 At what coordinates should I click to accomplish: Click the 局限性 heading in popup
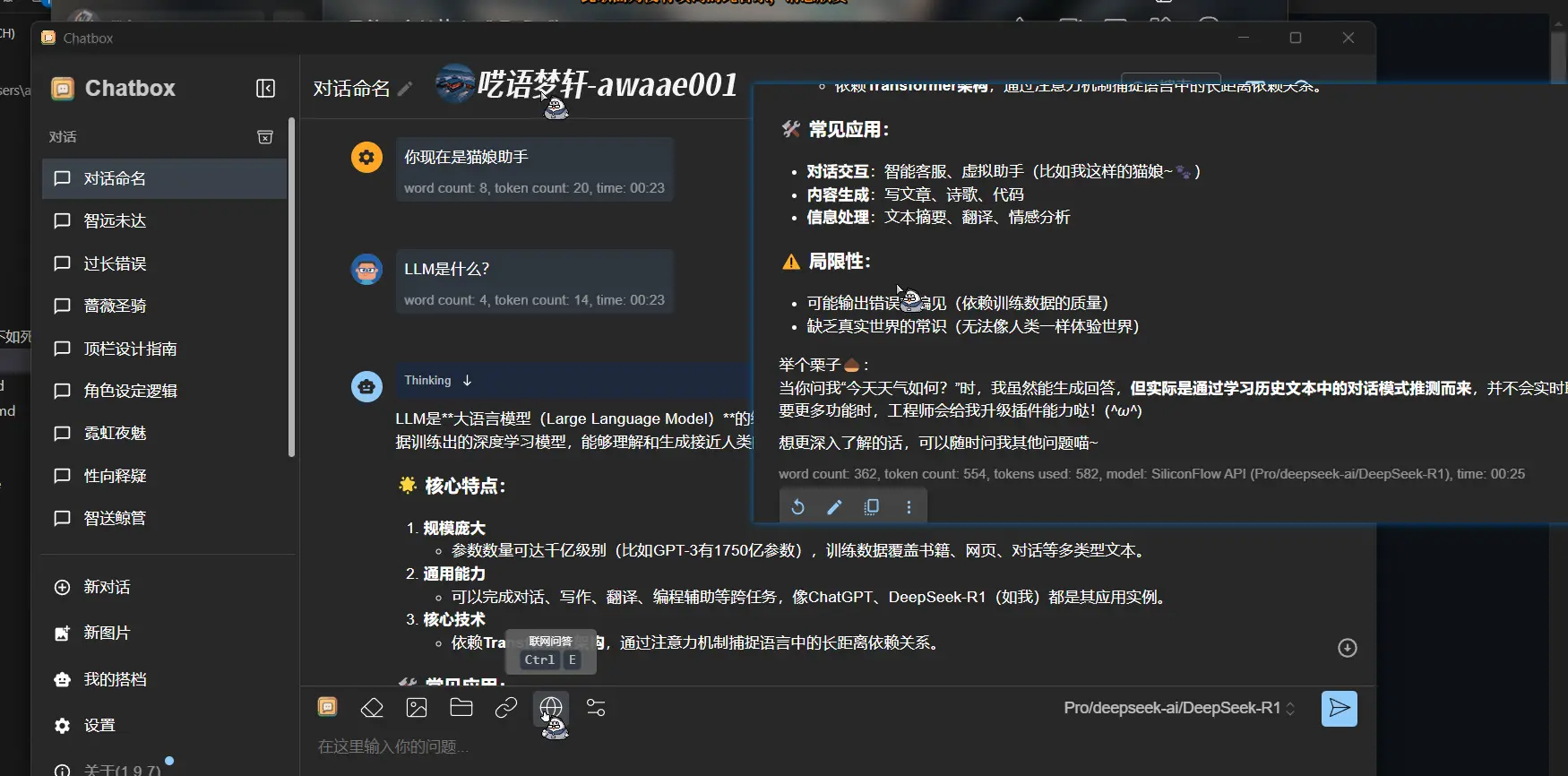[x=827, y=262]
